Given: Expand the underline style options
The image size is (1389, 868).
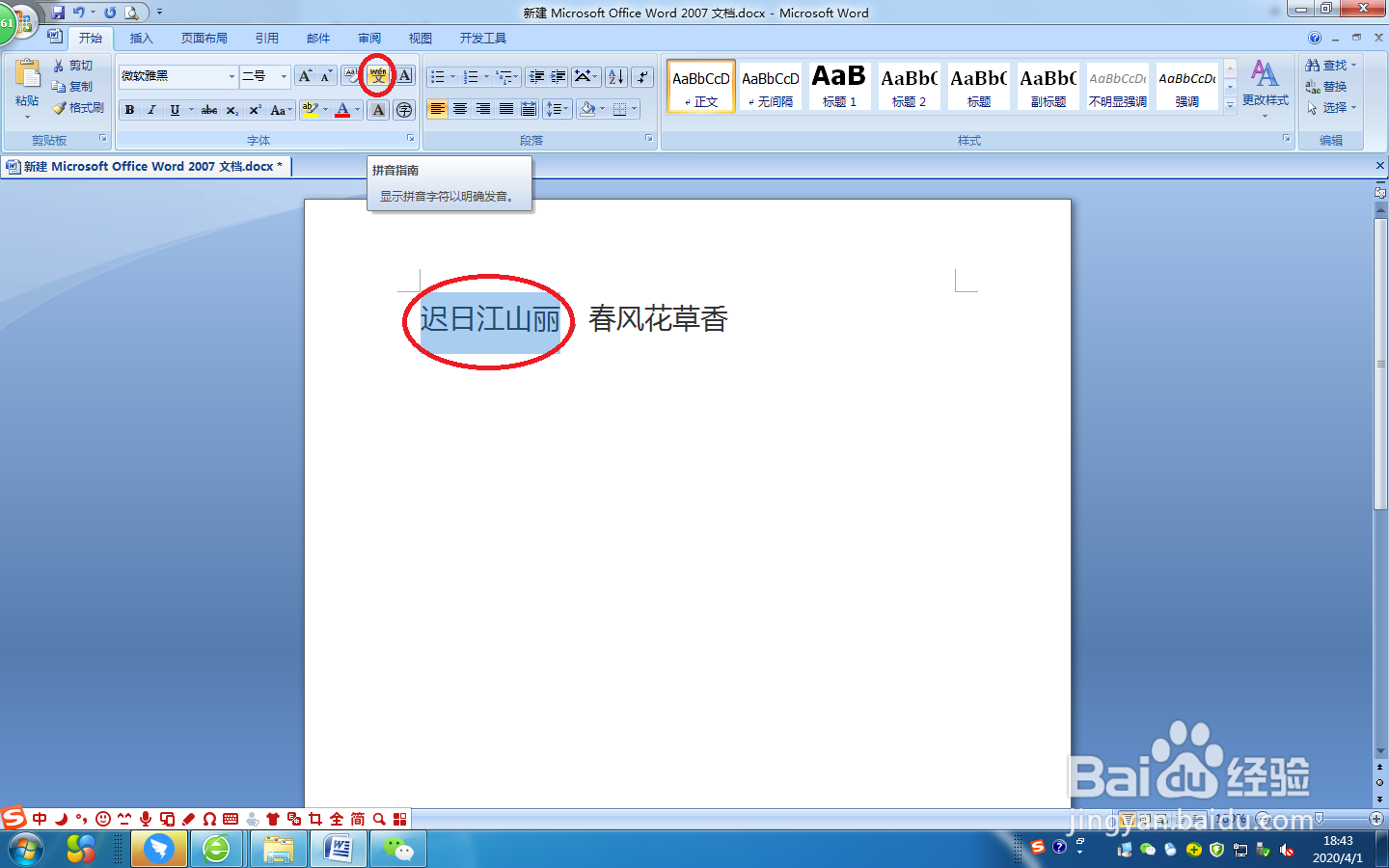Looking at the screenshot, I should click(190, 109).
